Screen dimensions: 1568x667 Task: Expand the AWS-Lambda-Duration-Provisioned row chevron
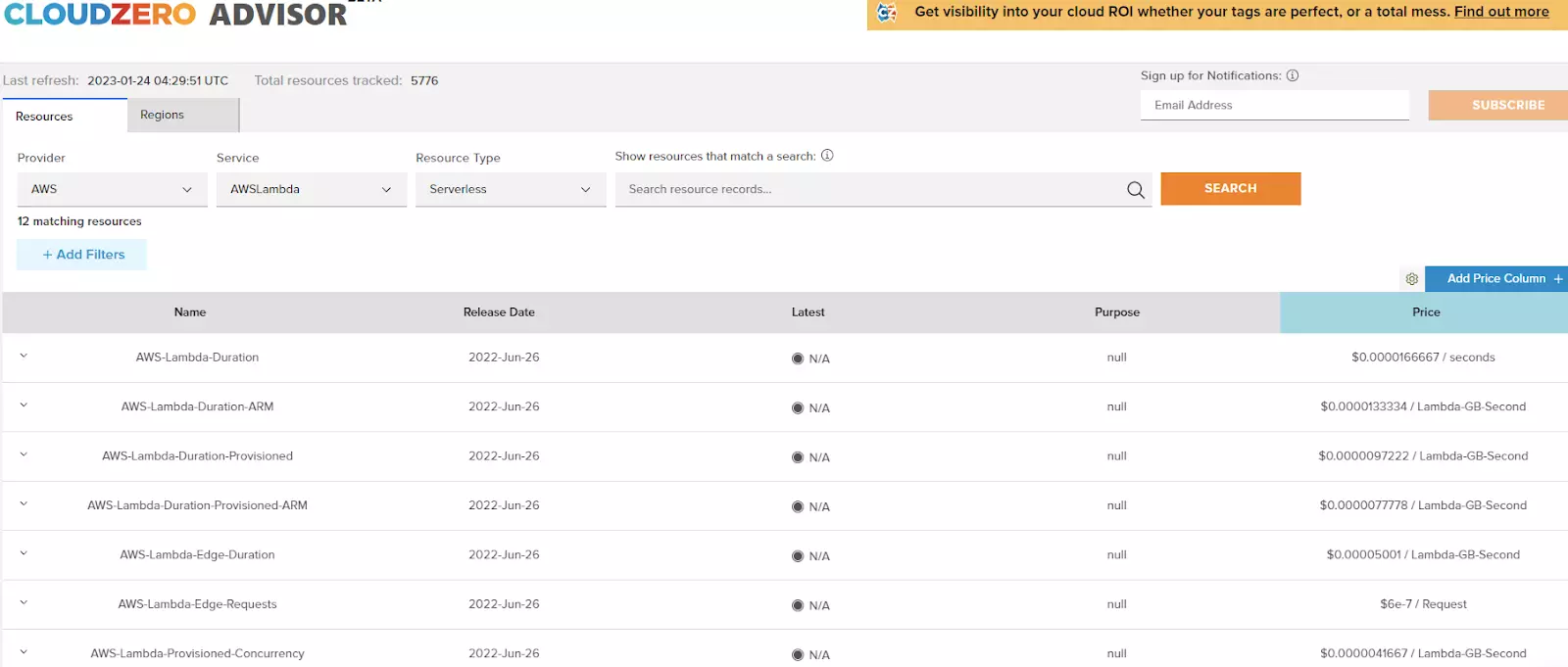pos(24,454)
